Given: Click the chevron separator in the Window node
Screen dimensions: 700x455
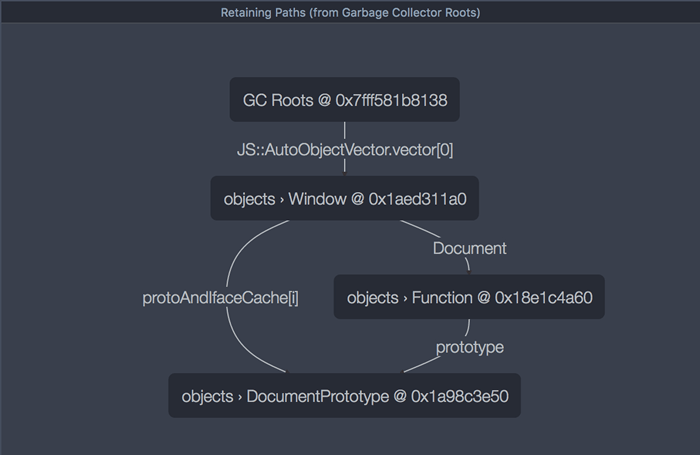Looking at the screenshot, I should pos(282,199).
